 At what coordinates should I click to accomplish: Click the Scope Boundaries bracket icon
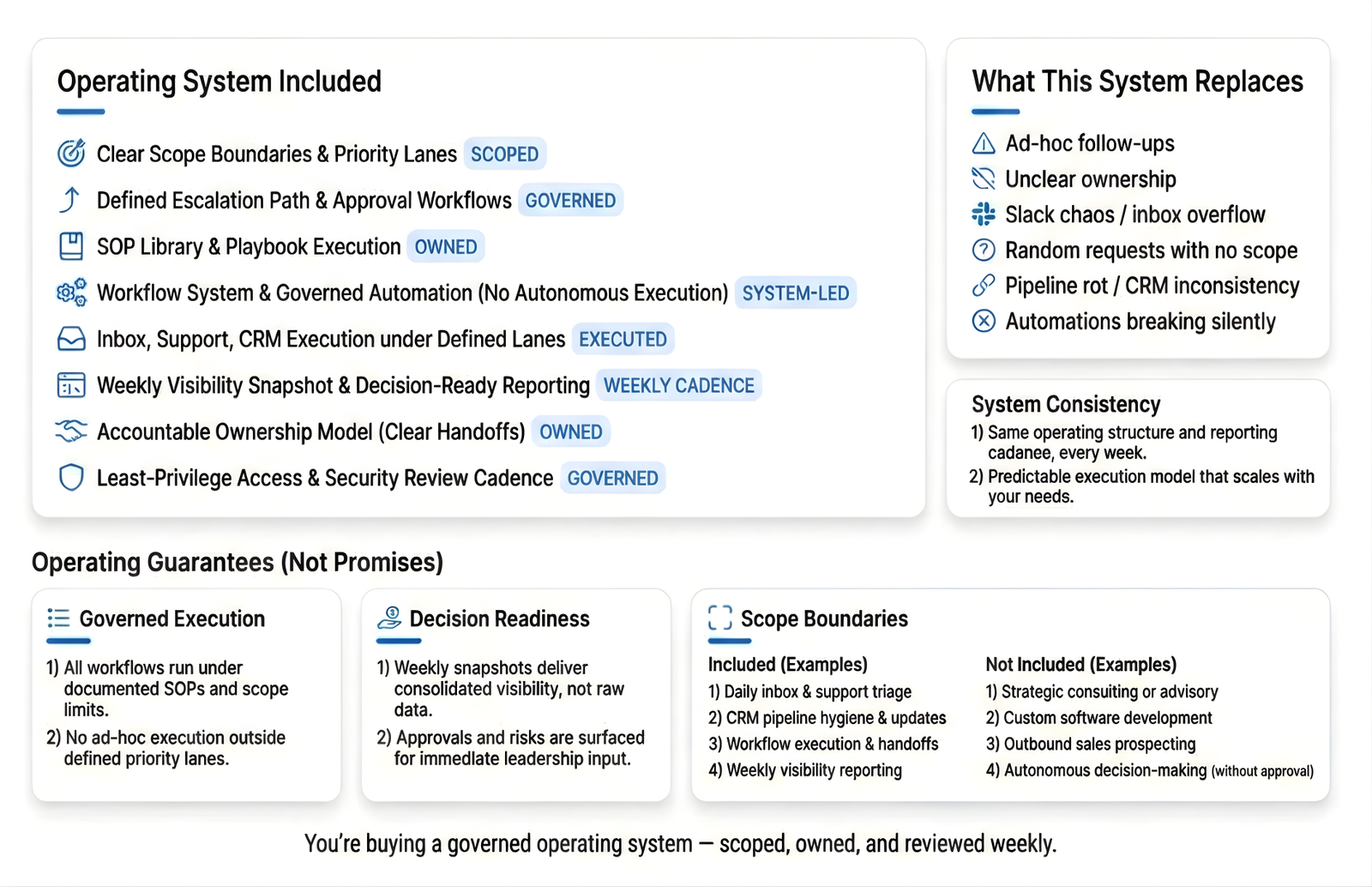720,618
